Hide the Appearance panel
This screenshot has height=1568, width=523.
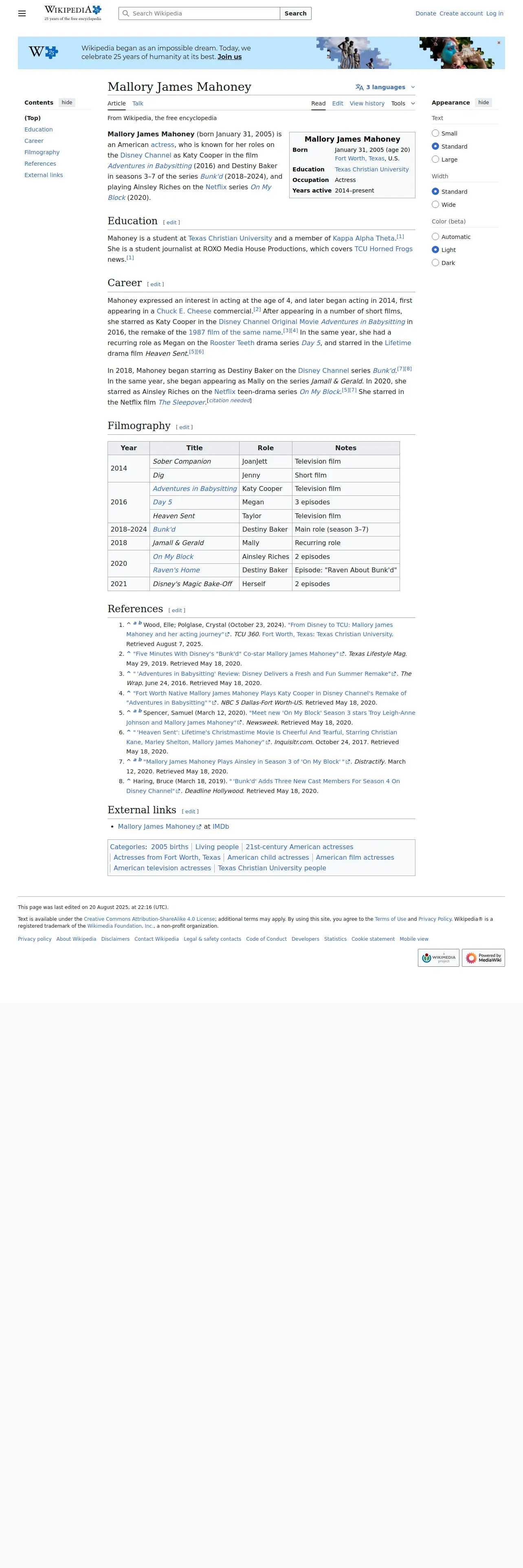(x=483, y=102)
